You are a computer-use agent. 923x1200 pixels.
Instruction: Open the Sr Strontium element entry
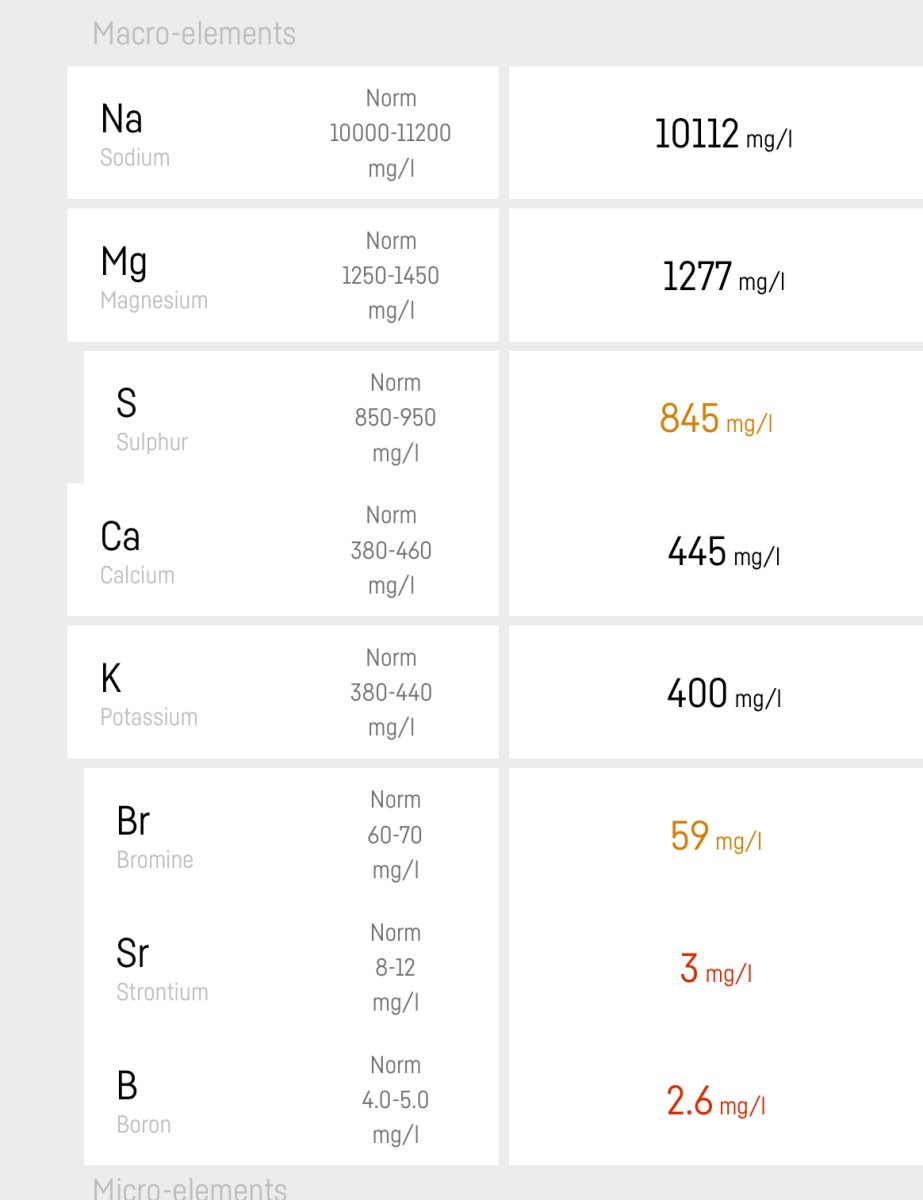(x=291, y=967)
